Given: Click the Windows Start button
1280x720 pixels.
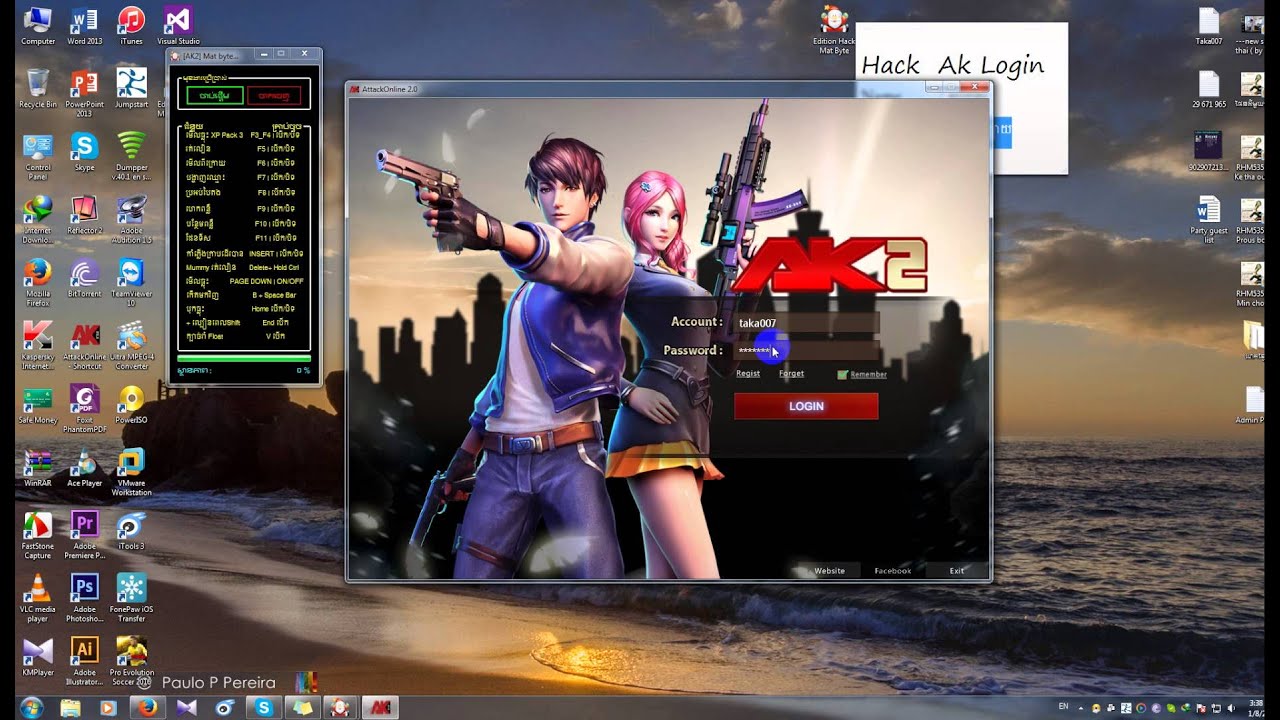Looking at the screenshot, I should pos(30,707).
